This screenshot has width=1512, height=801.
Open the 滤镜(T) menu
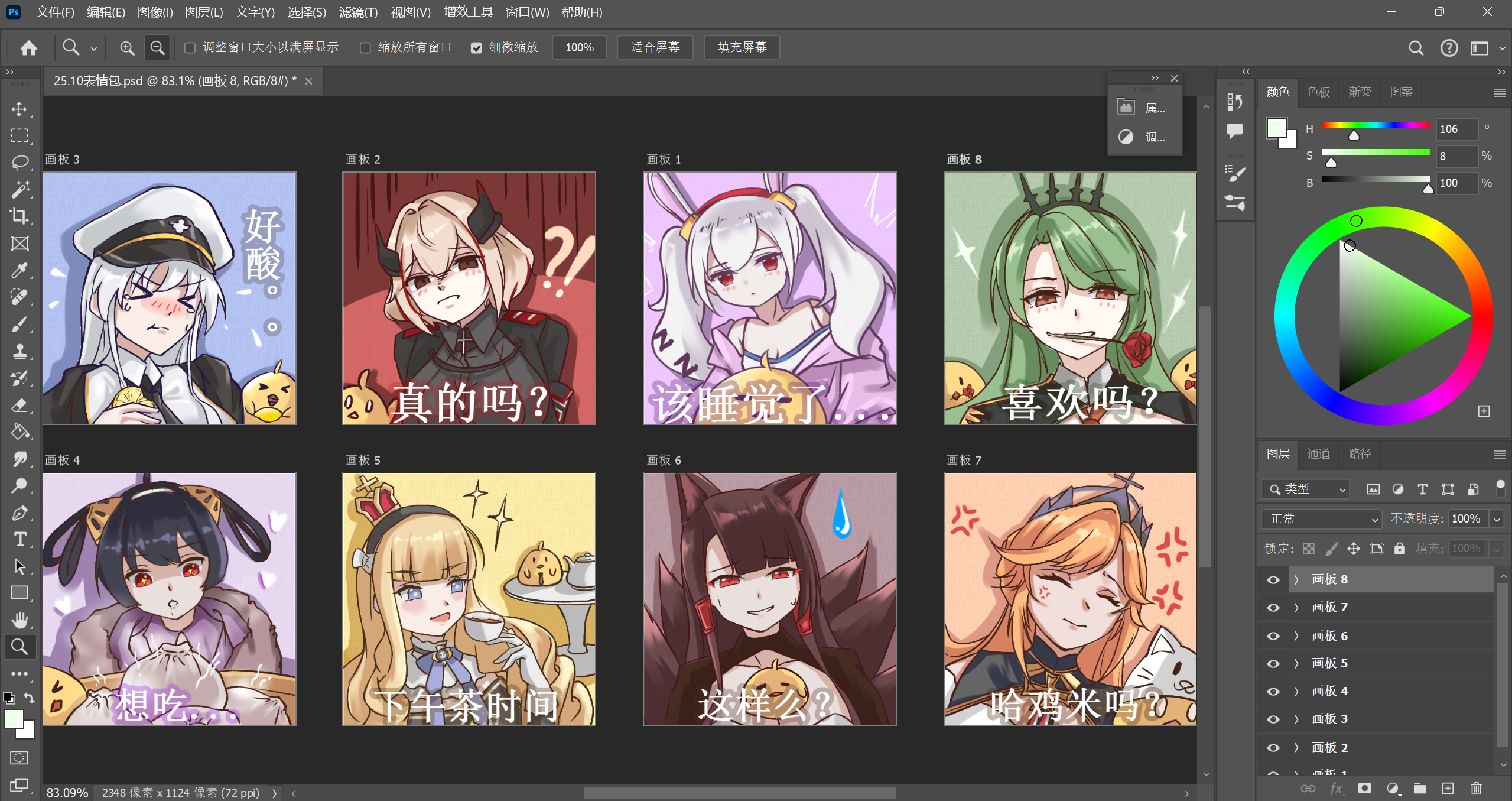358,12
